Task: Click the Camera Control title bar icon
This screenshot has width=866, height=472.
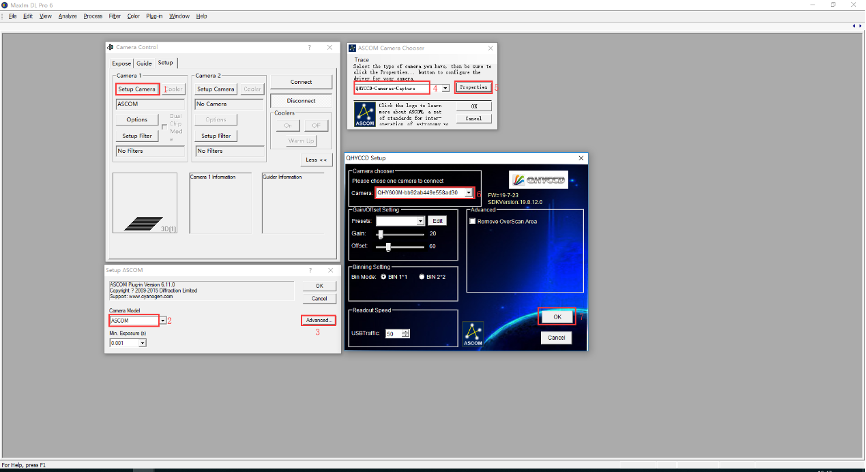Action: point(110,47)
